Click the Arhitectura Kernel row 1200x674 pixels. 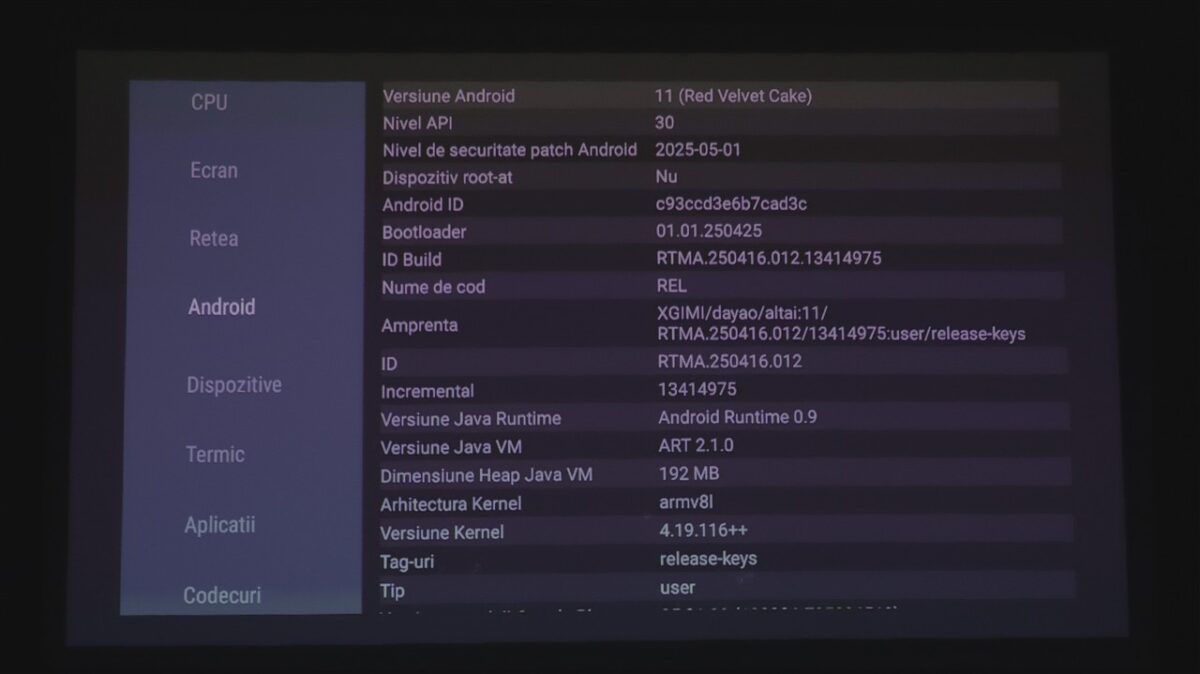(720, 503)
